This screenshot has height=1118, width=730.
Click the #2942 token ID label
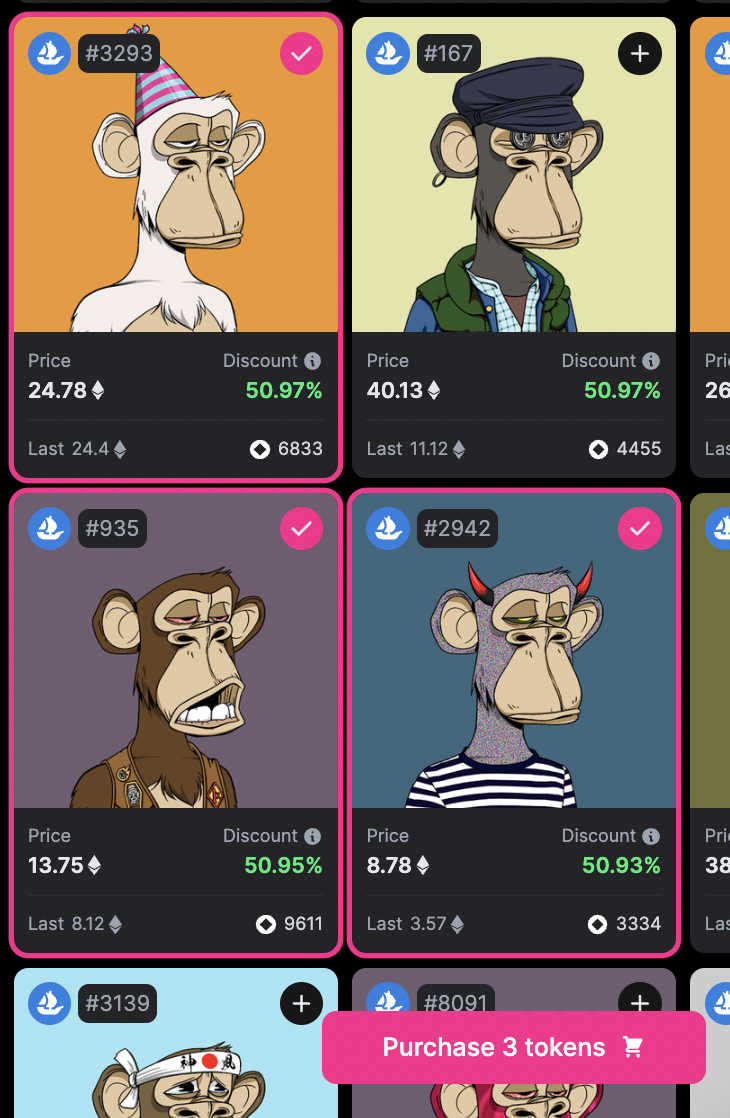click(457, 528)
